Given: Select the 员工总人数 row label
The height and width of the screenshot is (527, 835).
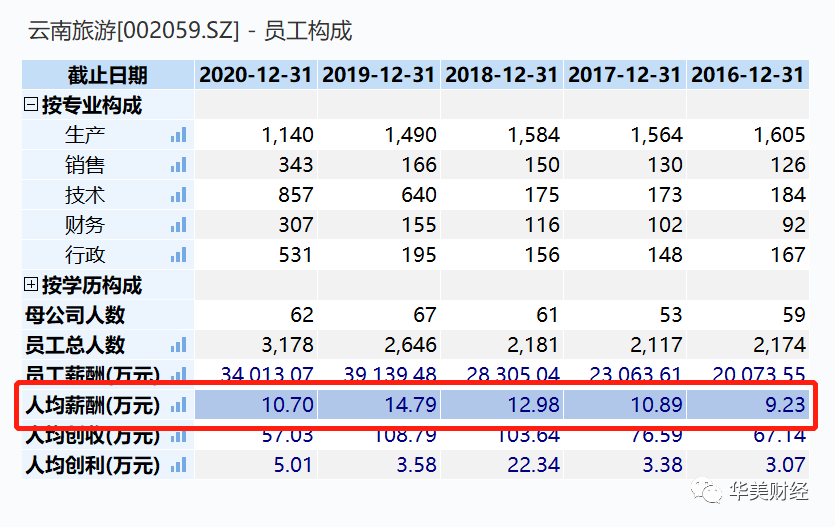Looking at the screenshot, I should pyautogui.click(x=75, y=345).
